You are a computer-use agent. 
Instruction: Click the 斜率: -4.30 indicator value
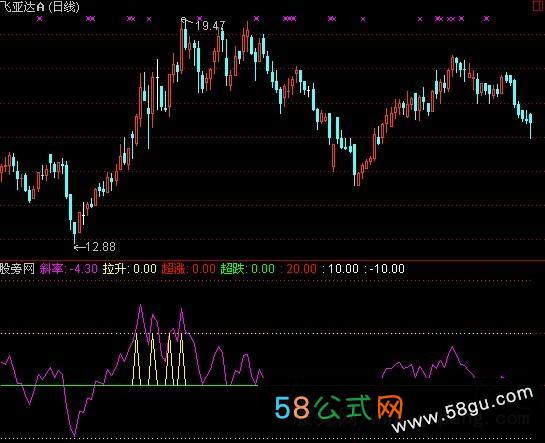[68, 269]
